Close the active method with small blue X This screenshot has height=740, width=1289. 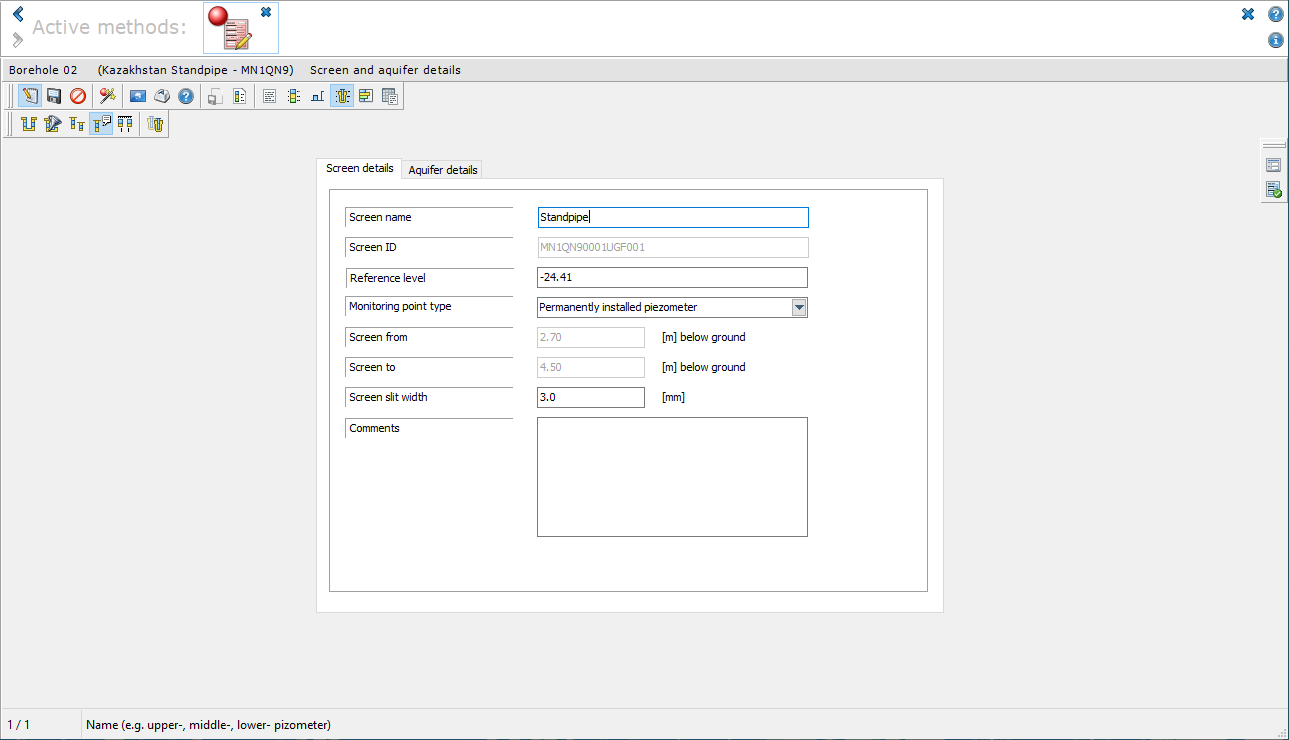click(265, 12)
